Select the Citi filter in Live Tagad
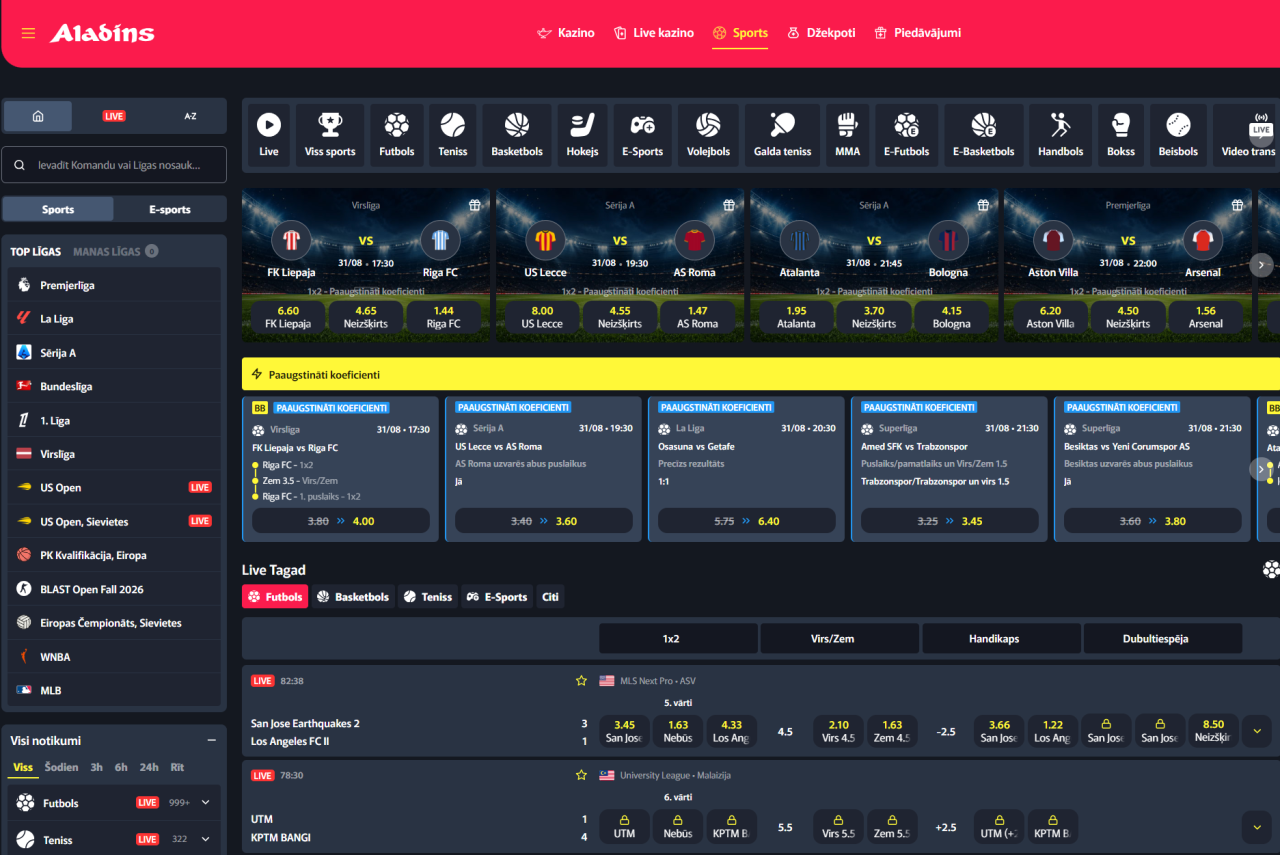1280x855 pixels. [551, 597]
